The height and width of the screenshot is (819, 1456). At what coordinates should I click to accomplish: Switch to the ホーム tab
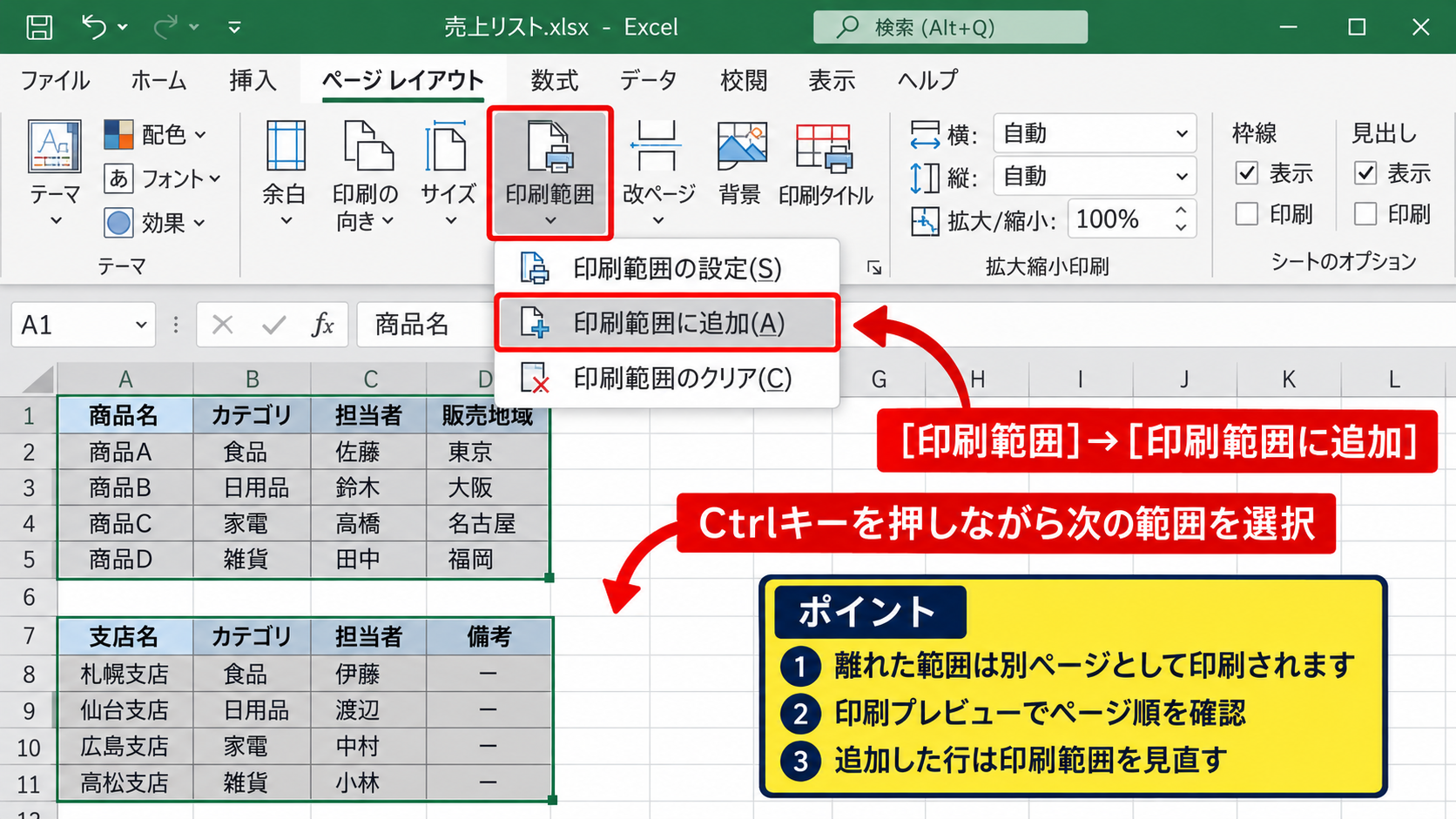(x=158, y=81)
